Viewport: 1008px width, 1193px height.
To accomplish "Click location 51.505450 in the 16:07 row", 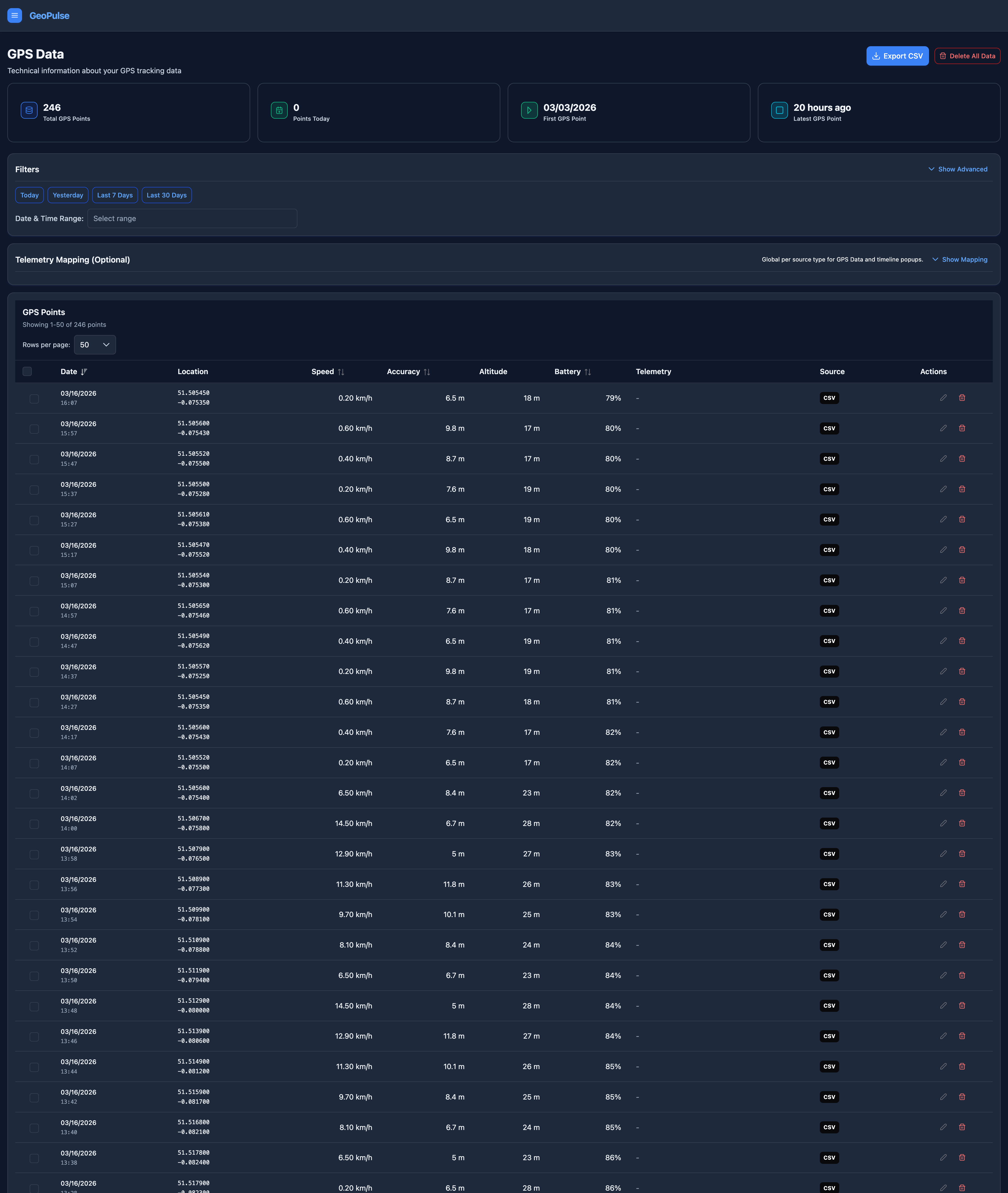I will [x=193, y=393].
